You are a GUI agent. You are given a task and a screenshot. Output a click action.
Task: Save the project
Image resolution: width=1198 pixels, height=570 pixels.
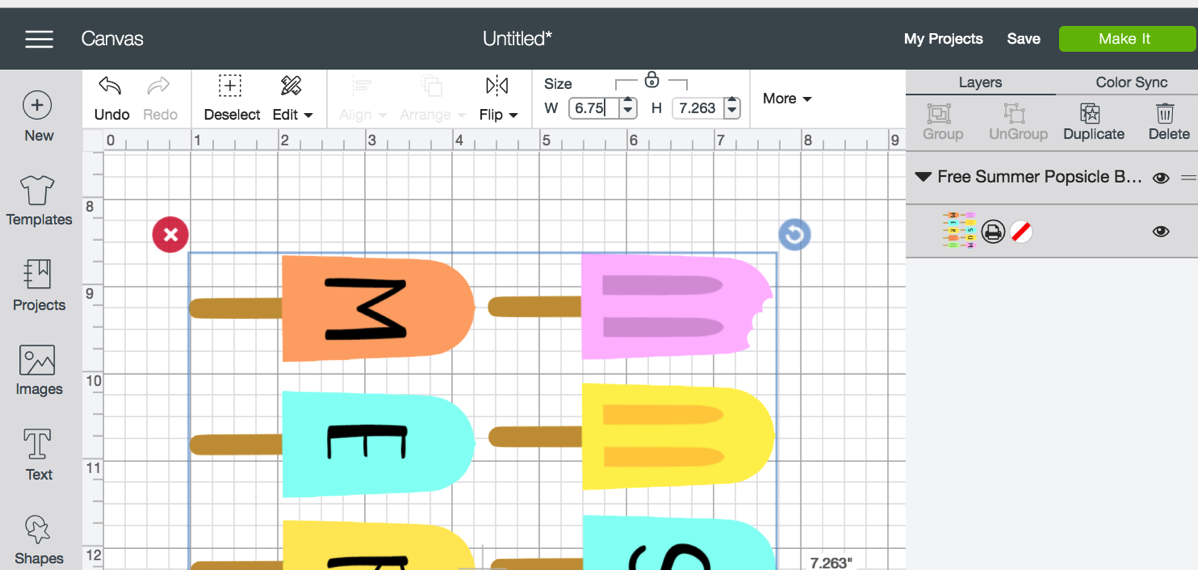coord(1023,39)
